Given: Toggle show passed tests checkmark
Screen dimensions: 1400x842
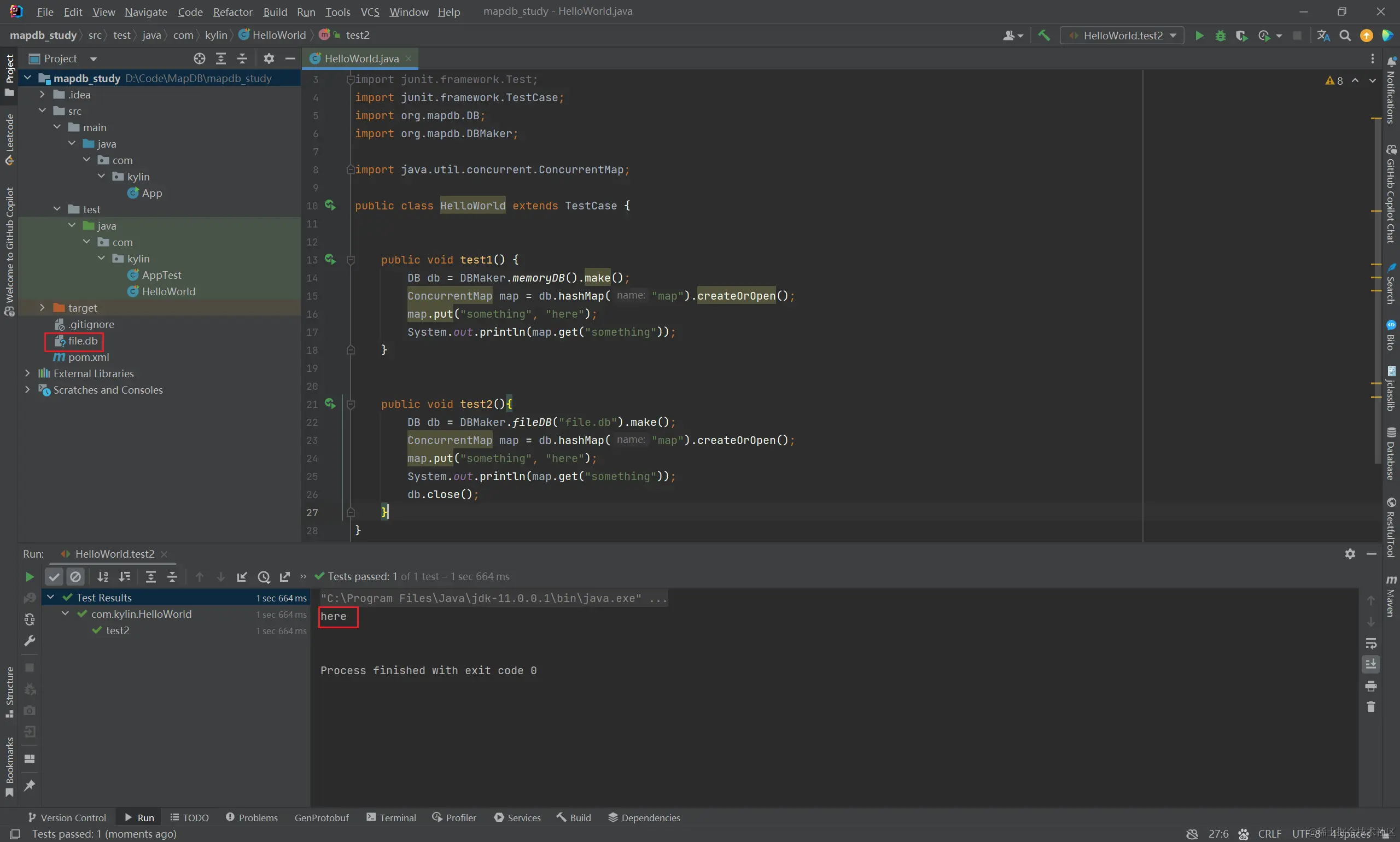Looking at the screenshot, I should coord(54,577).
